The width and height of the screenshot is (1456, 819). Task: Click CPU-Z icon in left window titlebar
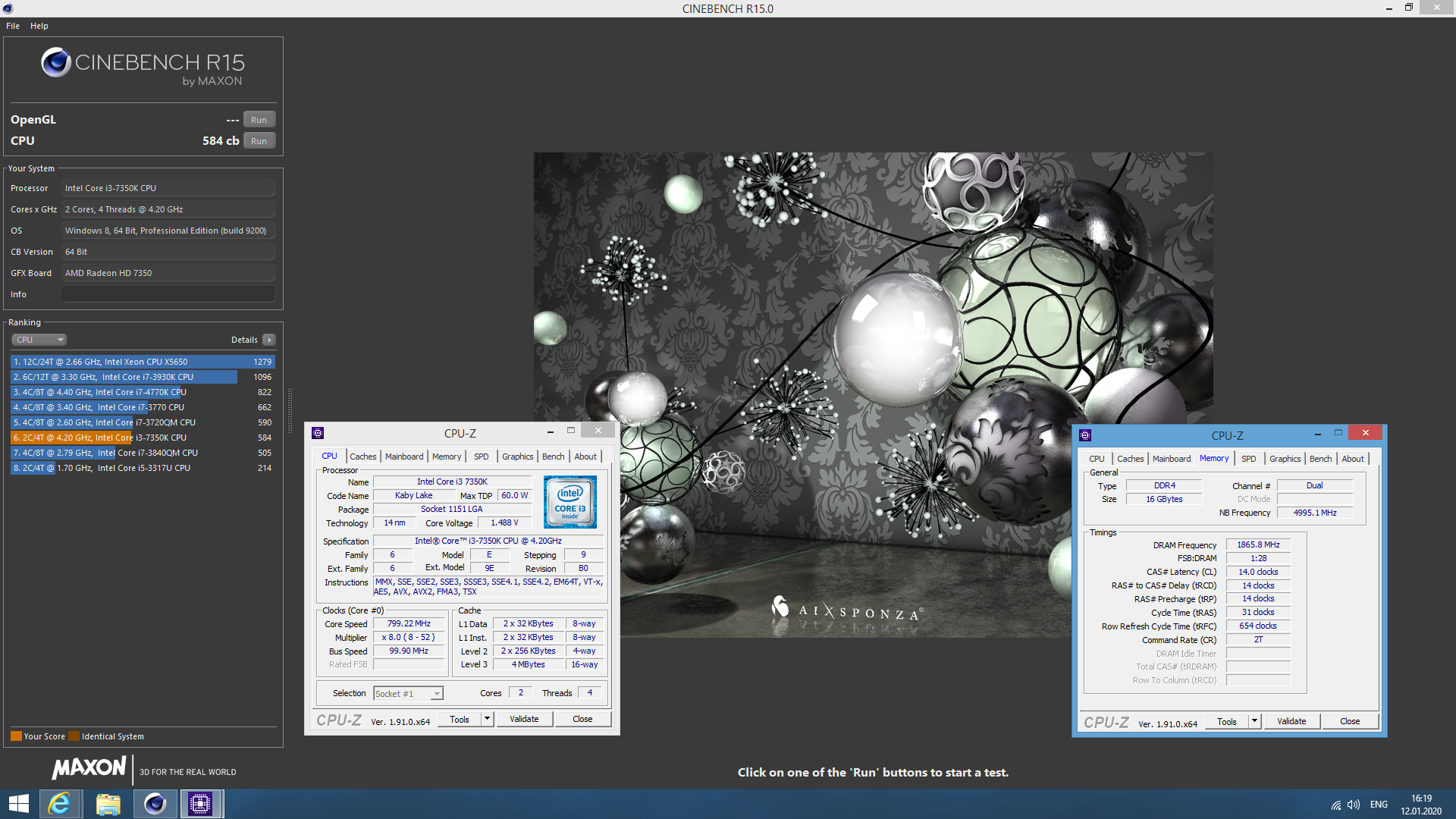318,433
